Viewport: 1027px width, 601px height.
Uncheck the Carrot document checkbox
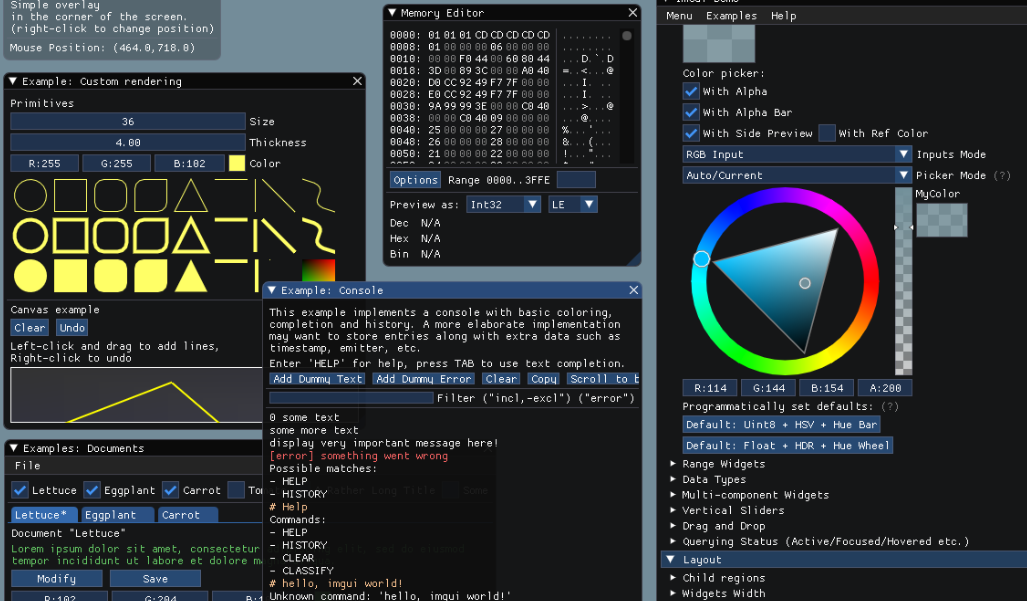pyautogui.click(x=170, y=490)
